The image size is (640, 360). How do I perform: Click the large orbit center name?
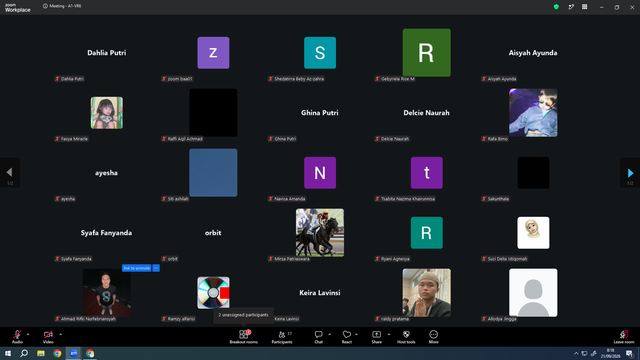213,233
